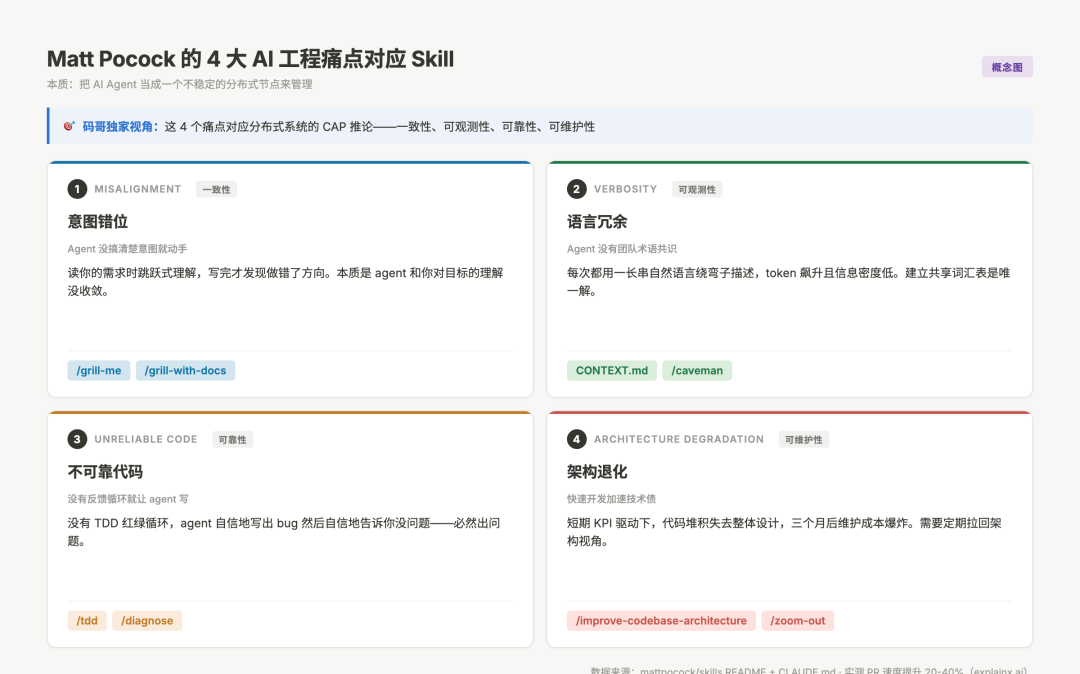The width and height of the screenshot is (1080, 674).
Task: Click the paragraph starting 短期 KPI 驱动下
Action: click(x=785, y=531)
